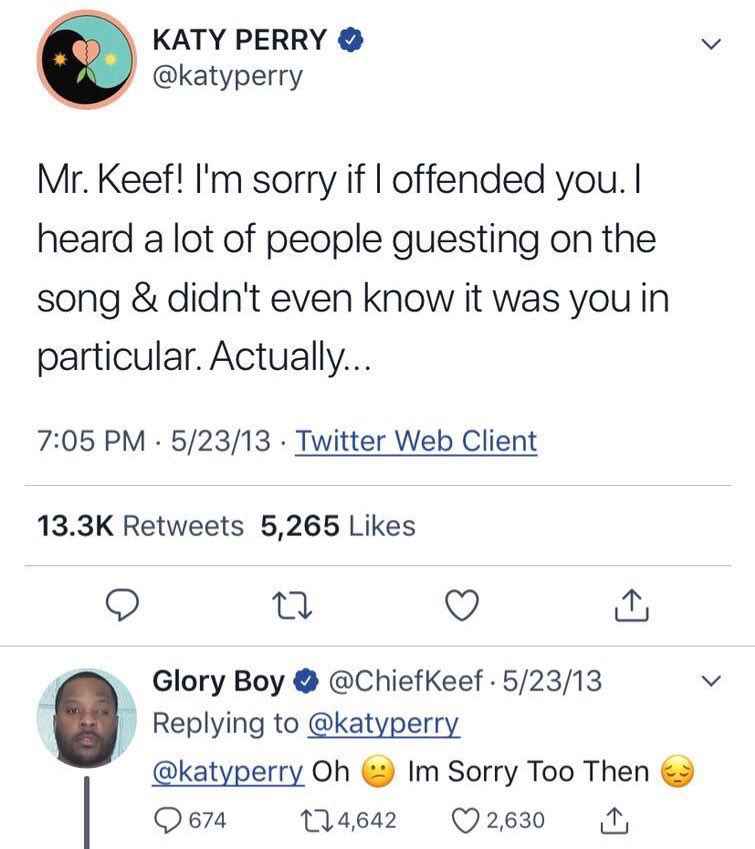Viewport: 755px width, 849px height.
Task: Click Katy Perry's blue verified badge
Action: click(x=349, y=41)
